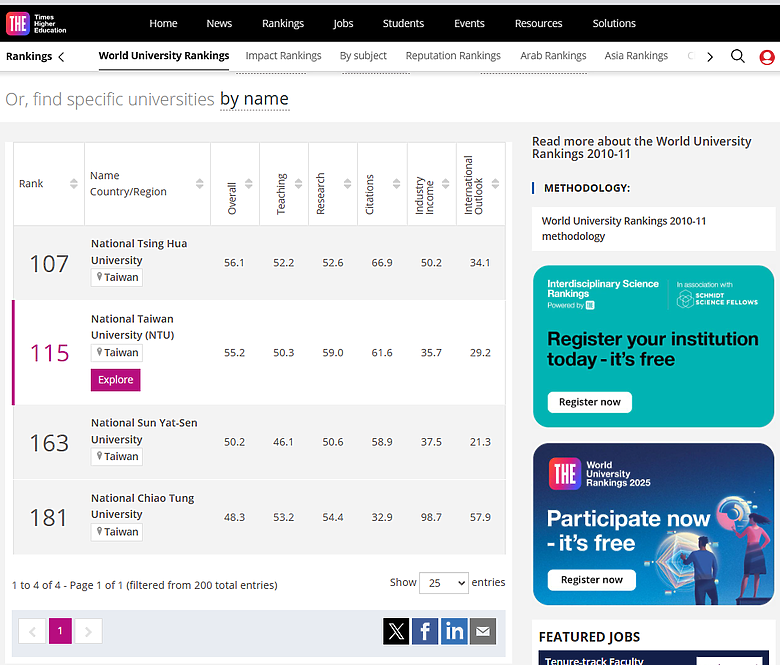Switch to By subject tab

[363, 56]
